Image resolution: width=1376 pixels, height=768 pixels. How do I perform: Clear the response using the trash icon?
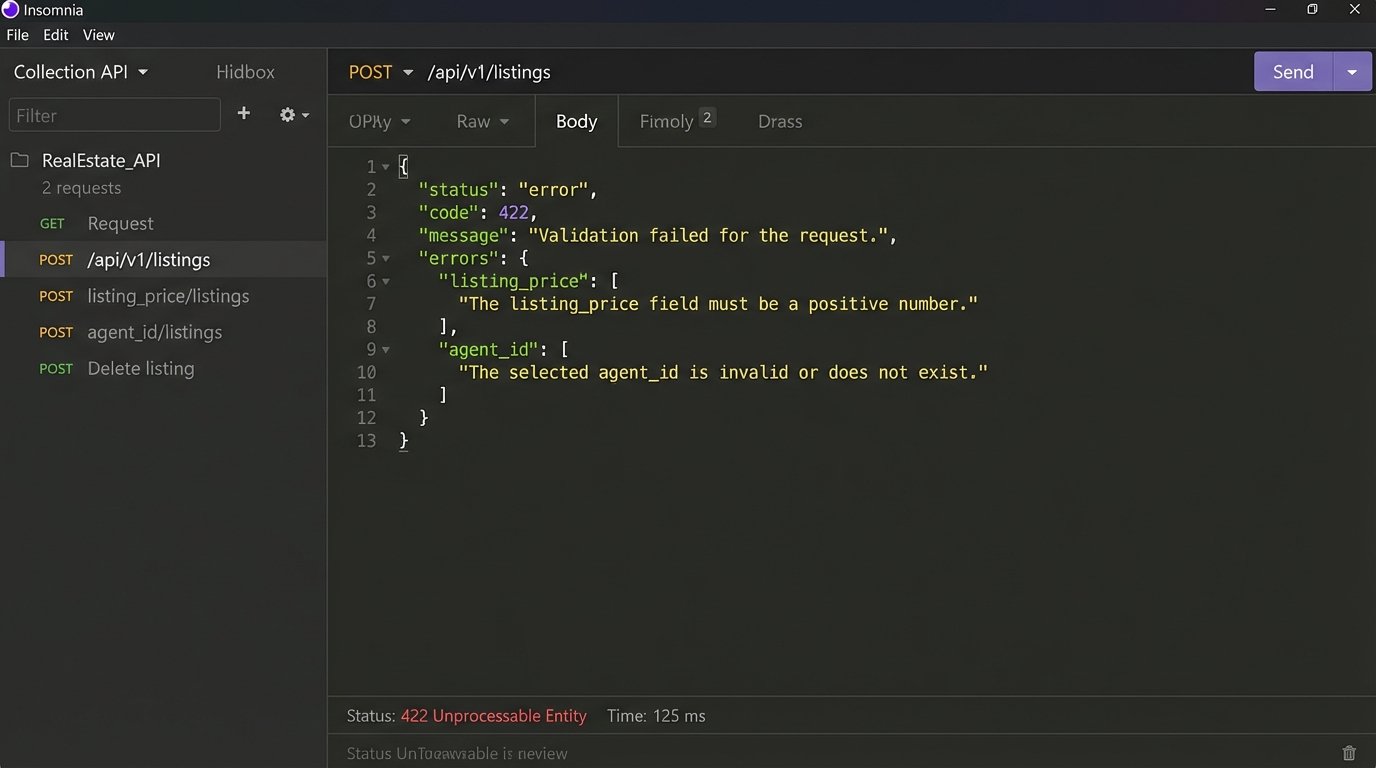pyautogui.click(x=1348, y=753)
